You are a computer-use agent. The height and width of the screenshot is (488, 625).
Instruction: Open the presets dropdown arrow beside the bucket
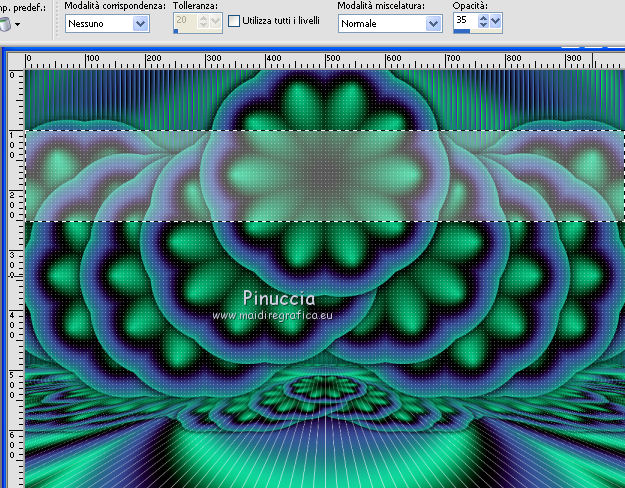click(x=17, y=23)
